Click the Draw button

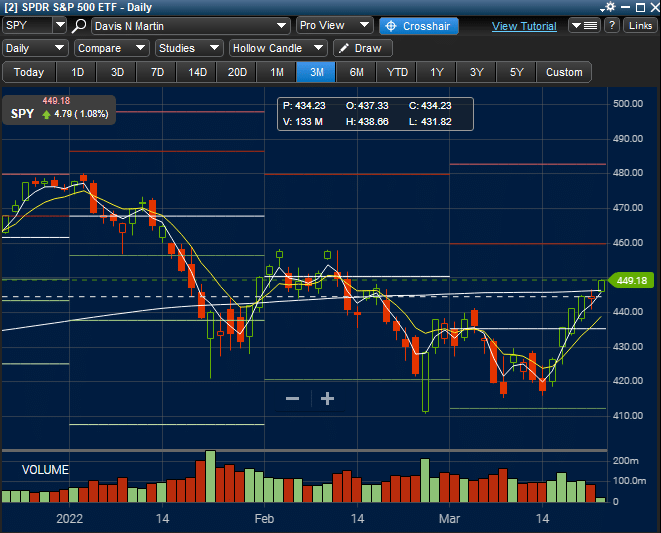coord(363,48)
